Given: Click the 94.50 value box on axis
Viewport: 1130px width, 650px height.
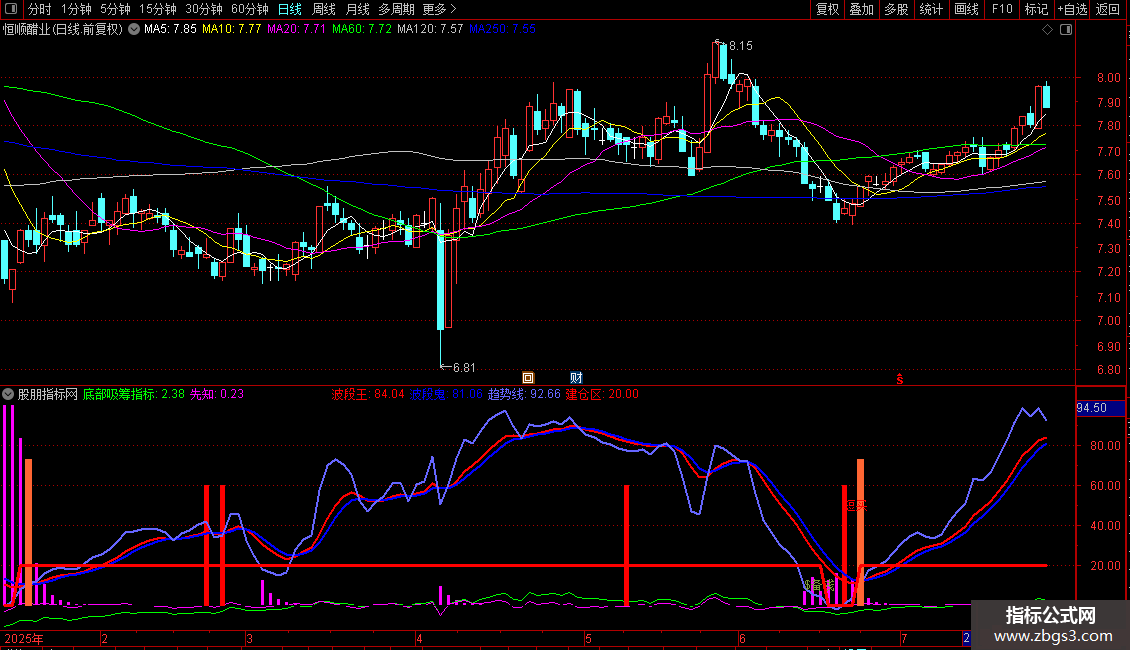Looking at the screenshot, I should (x=1100, y=408).
